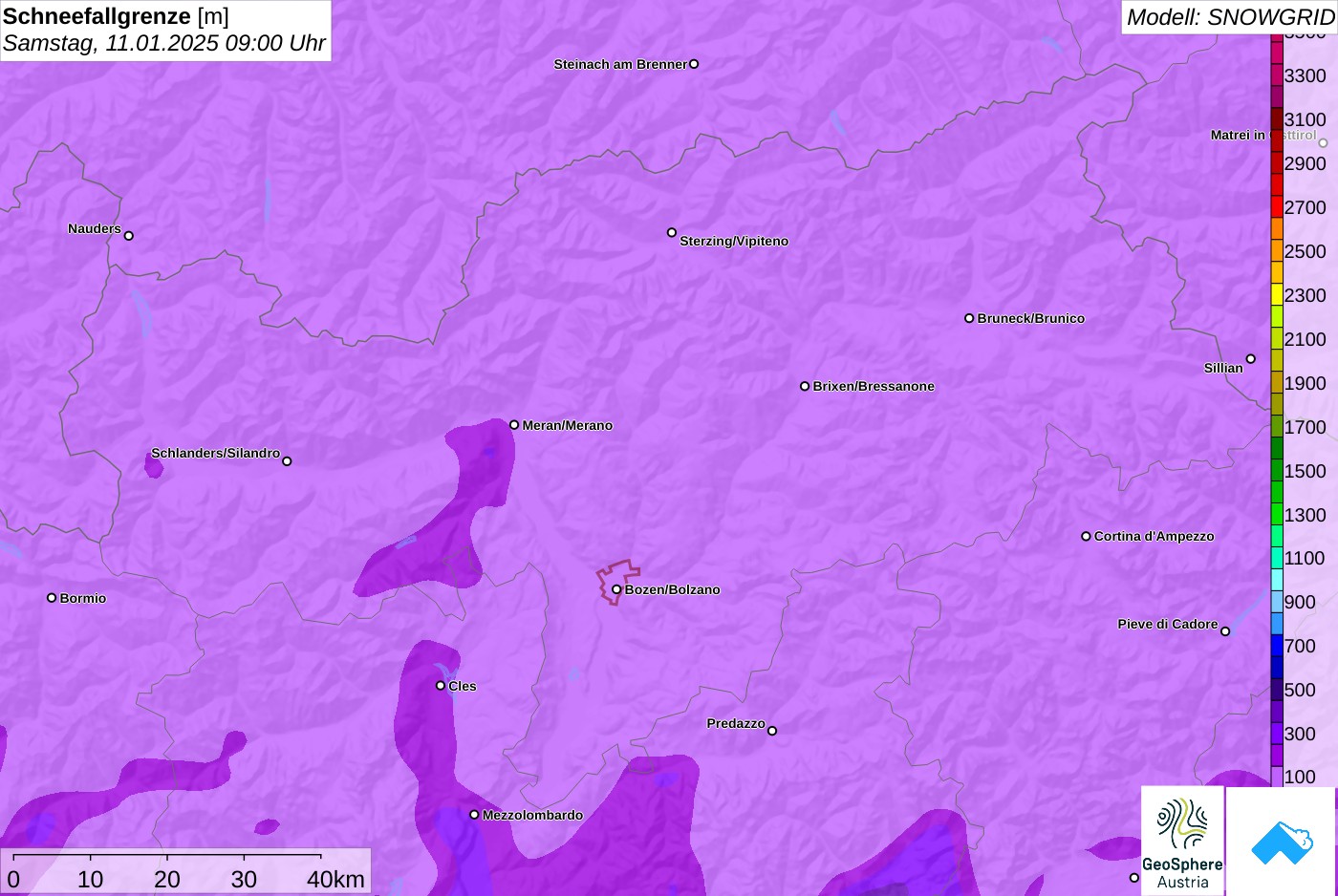Click the Sillian marker dot
1338x896 pixels.
click(x=1251, y=359)
